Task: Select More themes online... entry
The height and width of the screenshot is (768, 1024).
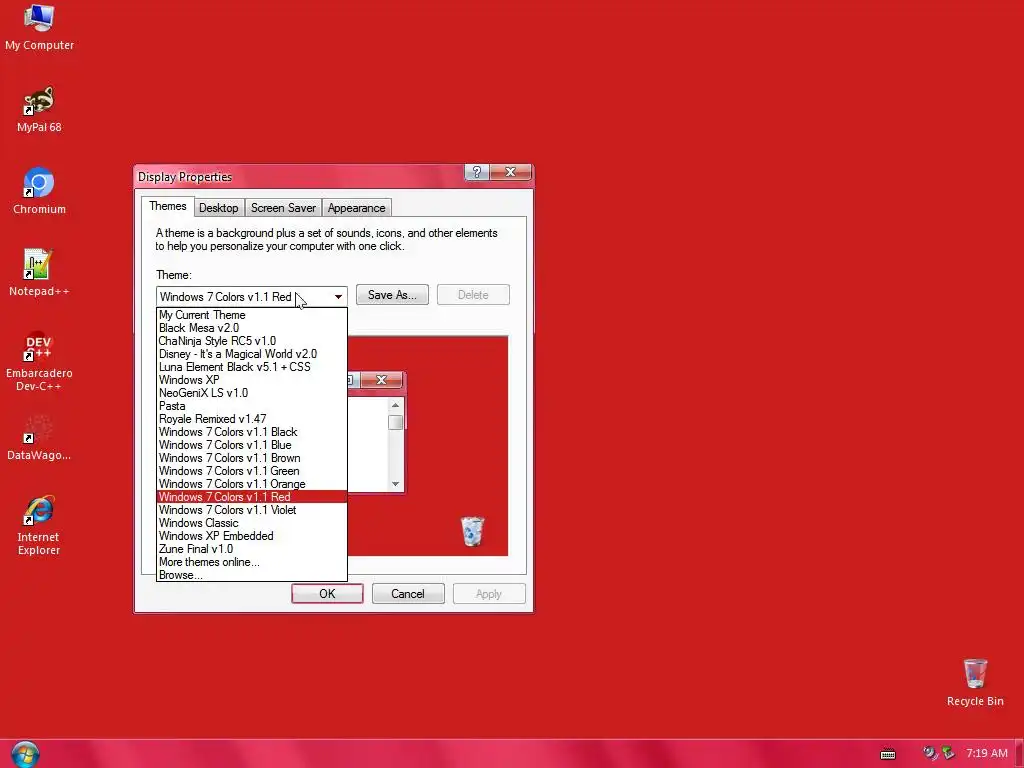Action: tap(252, 562)
